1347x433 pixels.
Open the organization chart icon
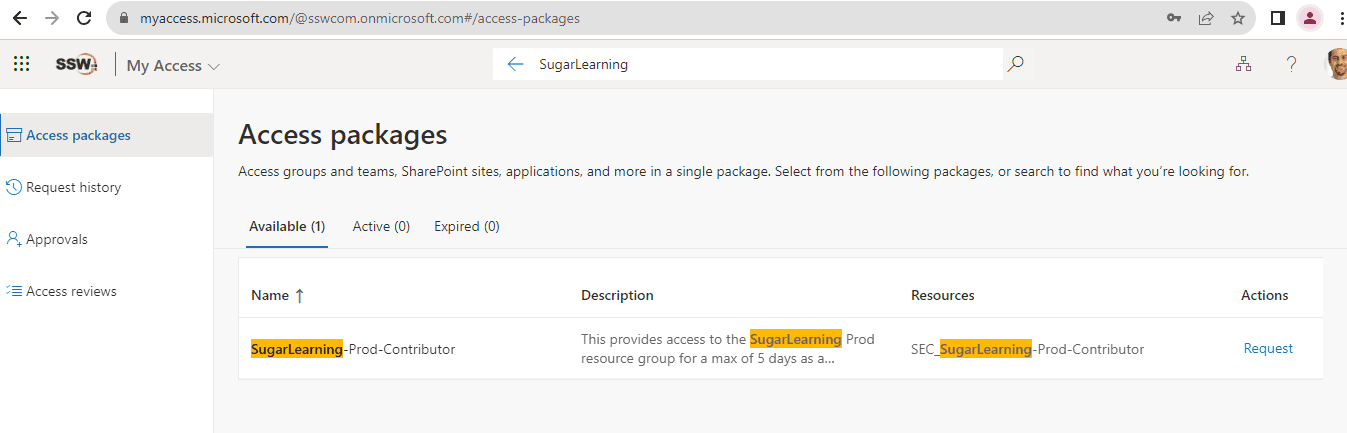(x=1243, y=64)
